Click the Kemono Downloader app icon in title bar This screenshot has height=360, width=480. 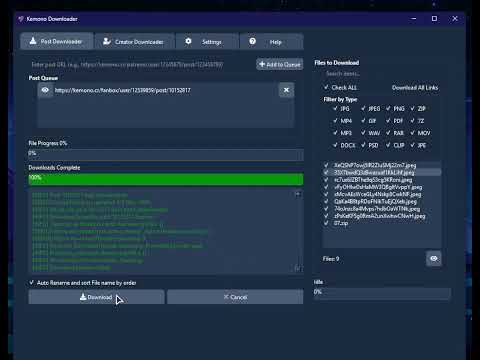click(x=21, y=19)
